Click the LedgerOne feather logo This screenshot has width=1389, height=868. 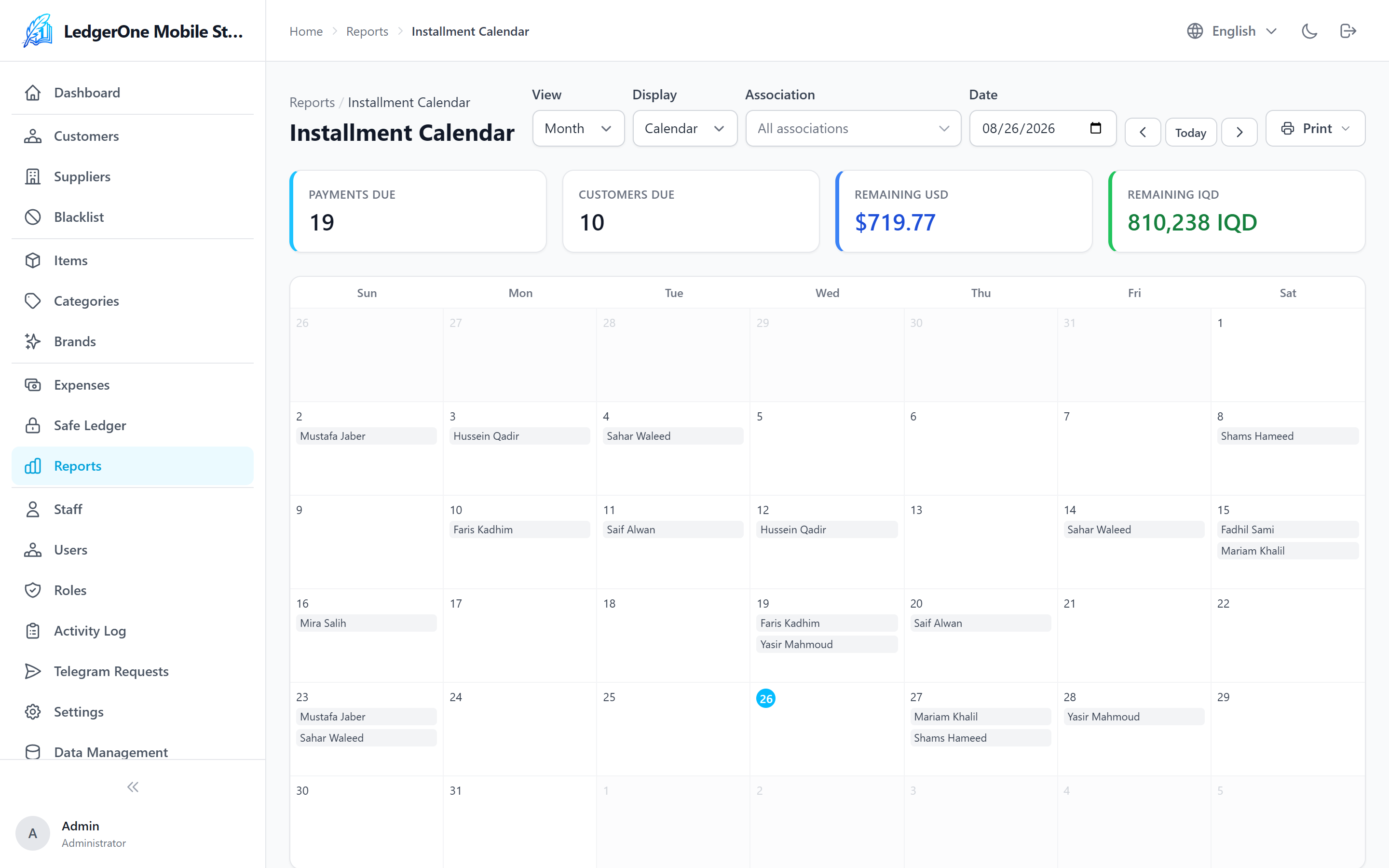[38, 31]
